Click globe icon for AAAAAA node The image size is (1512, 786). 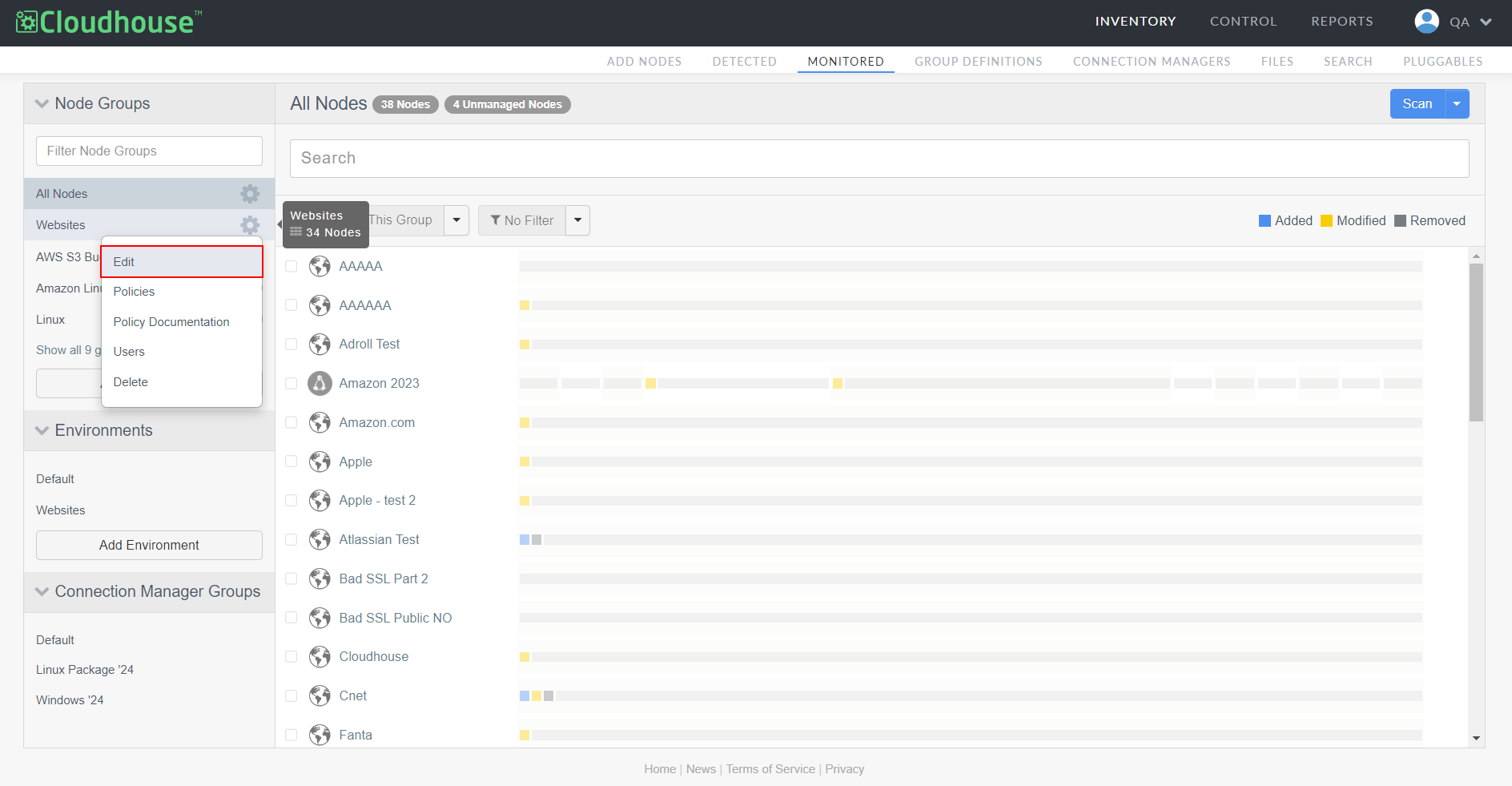320,305
